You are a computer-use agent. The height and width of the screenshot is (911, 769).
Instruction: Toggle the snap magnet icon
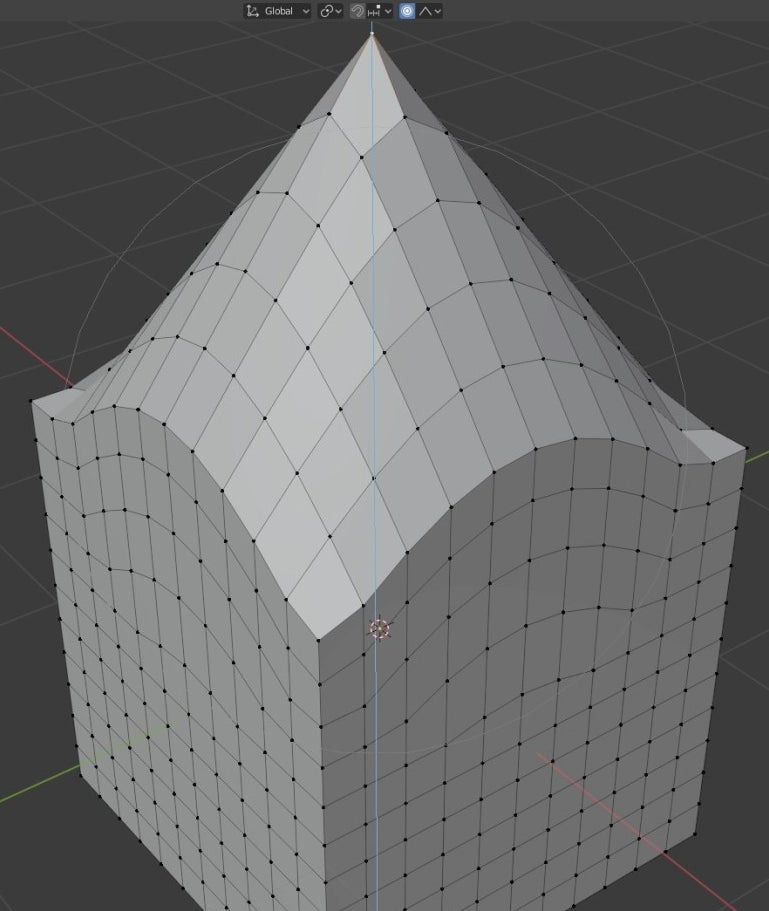coord(357,11)
